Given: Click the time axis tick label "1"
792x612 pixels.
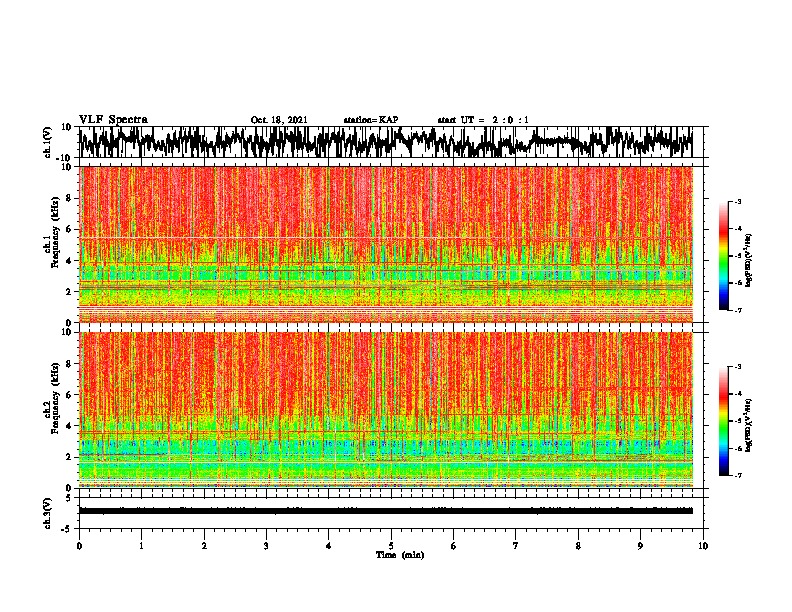Looking at the screenshot, I should click(x=141, y=546).
